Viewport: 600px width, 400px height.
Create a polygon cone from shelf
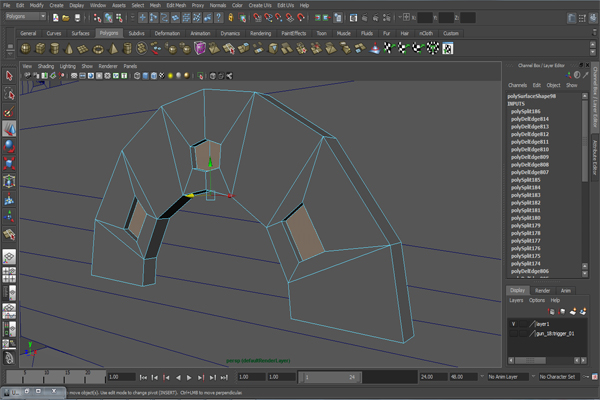point(69,49)
